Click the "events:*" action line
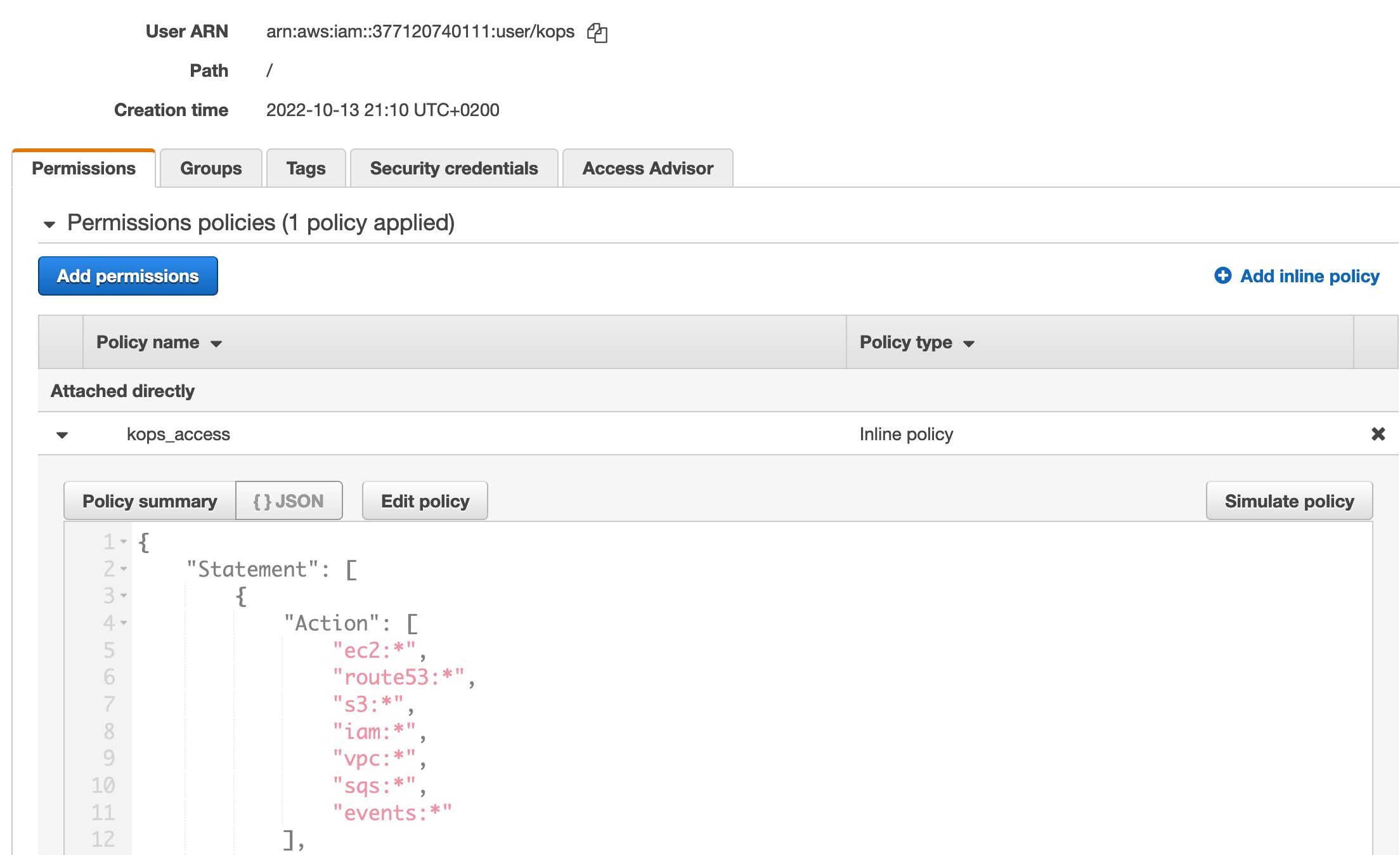The image size is (1400, 855). click(392, 813)
